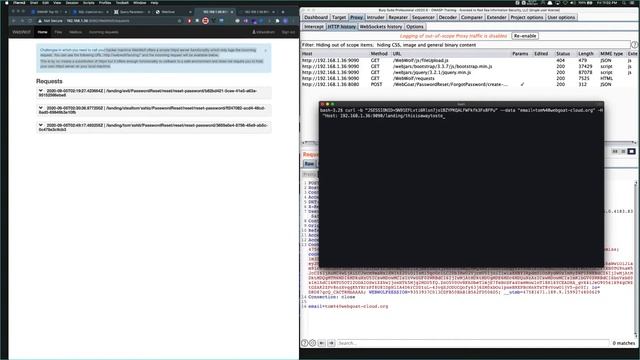Click the email=tom parameter line in request

click(348, 306)
